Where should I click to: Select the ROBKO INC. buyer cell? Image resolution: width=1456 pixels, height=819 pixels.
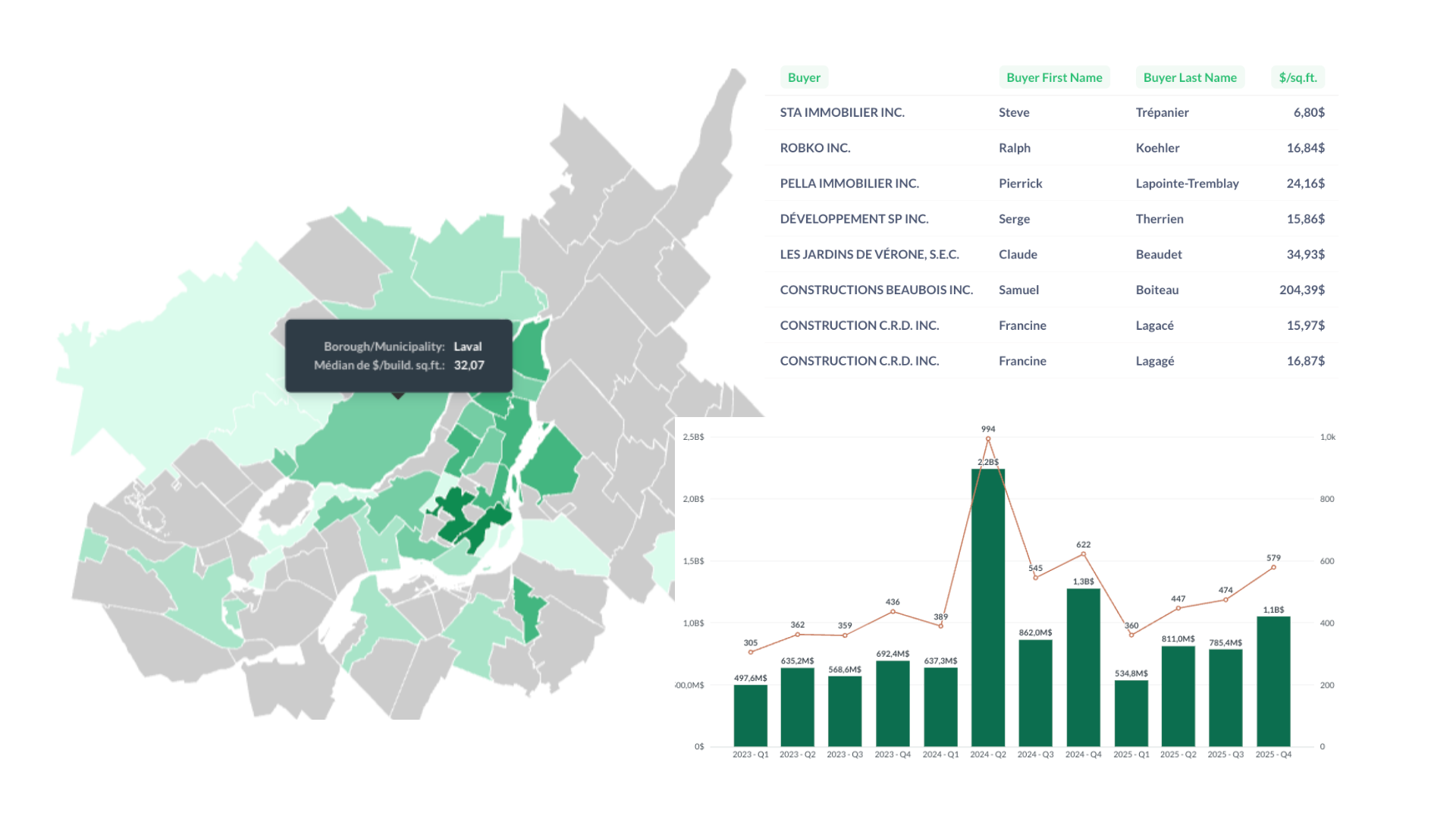815,148
